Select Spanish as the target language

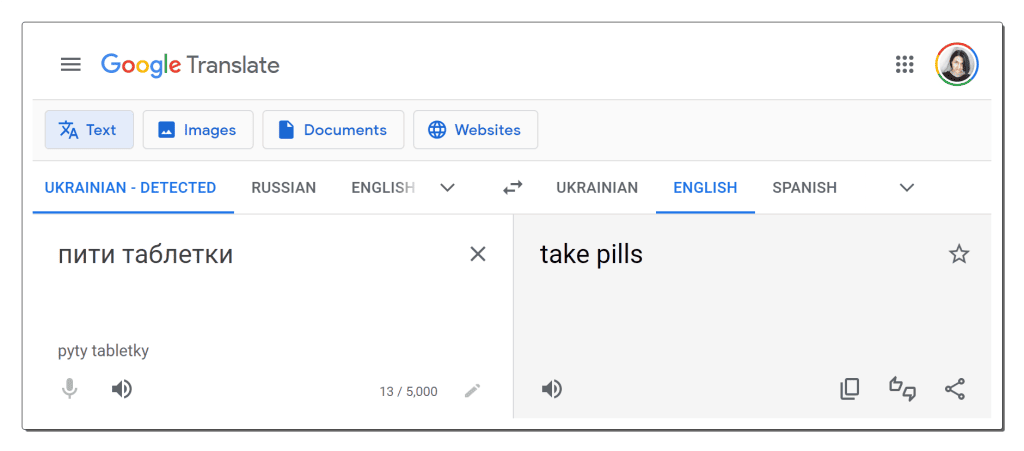[x=805, y=188]
